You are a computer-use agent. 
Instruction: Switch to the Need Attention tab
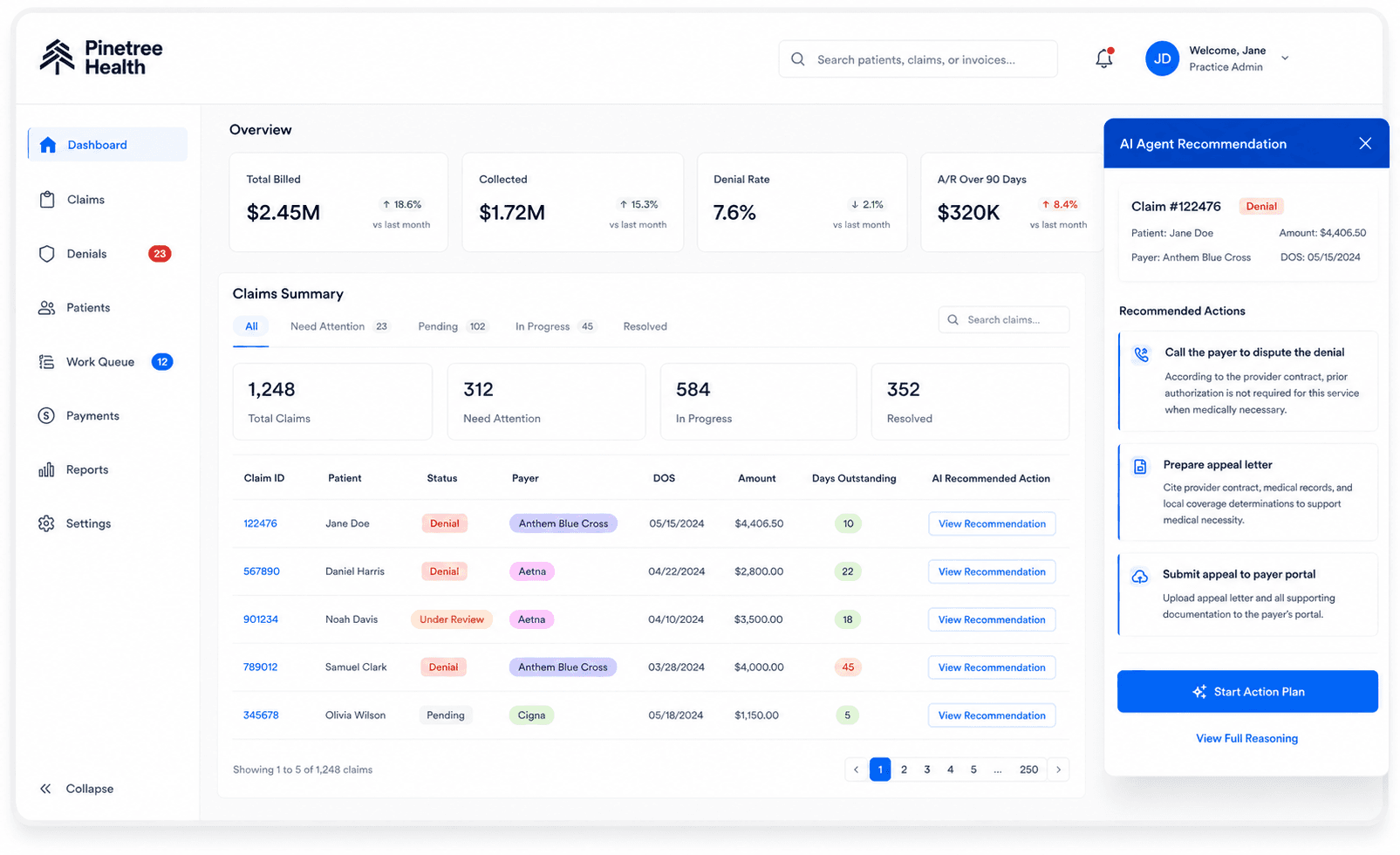point(338,326)
